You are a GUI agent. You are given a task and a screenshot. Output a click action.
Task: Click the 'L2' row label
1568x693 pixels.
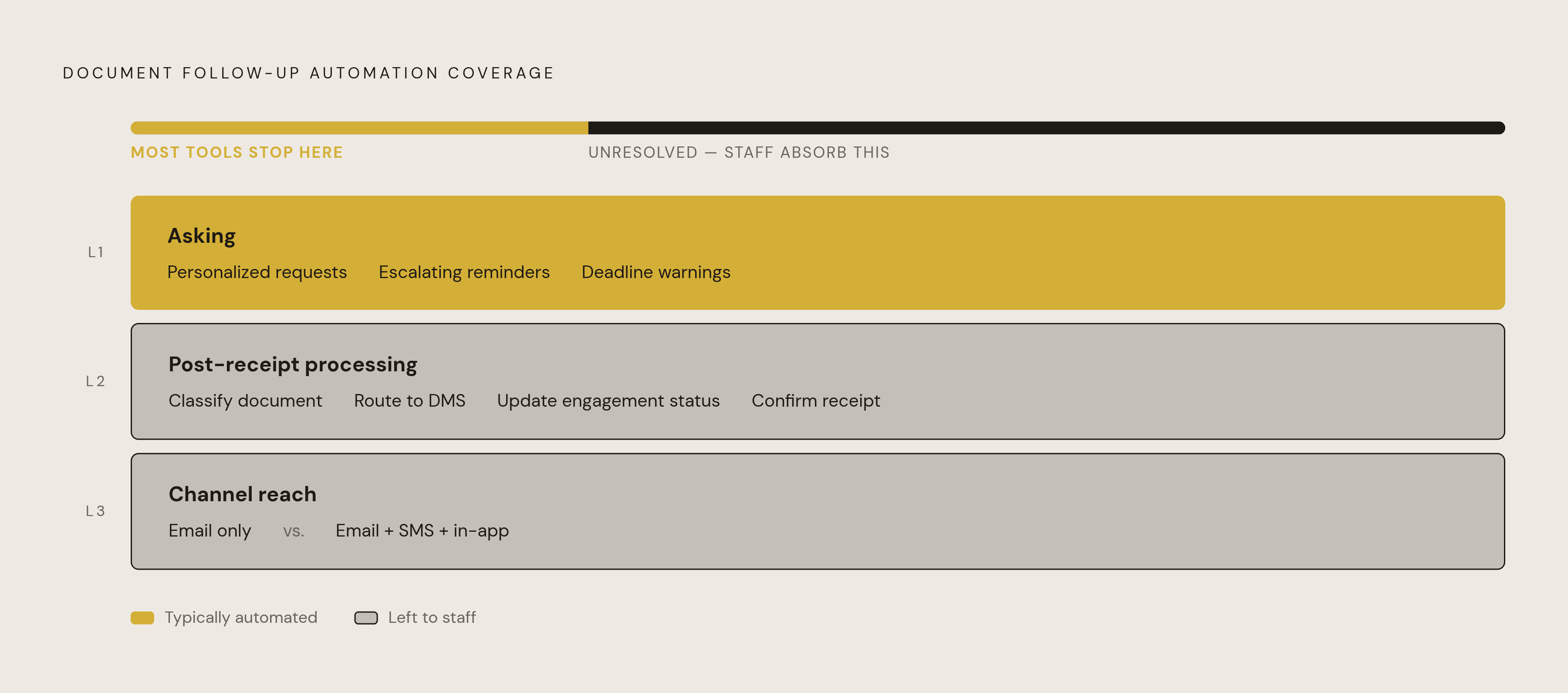point(95,381)
